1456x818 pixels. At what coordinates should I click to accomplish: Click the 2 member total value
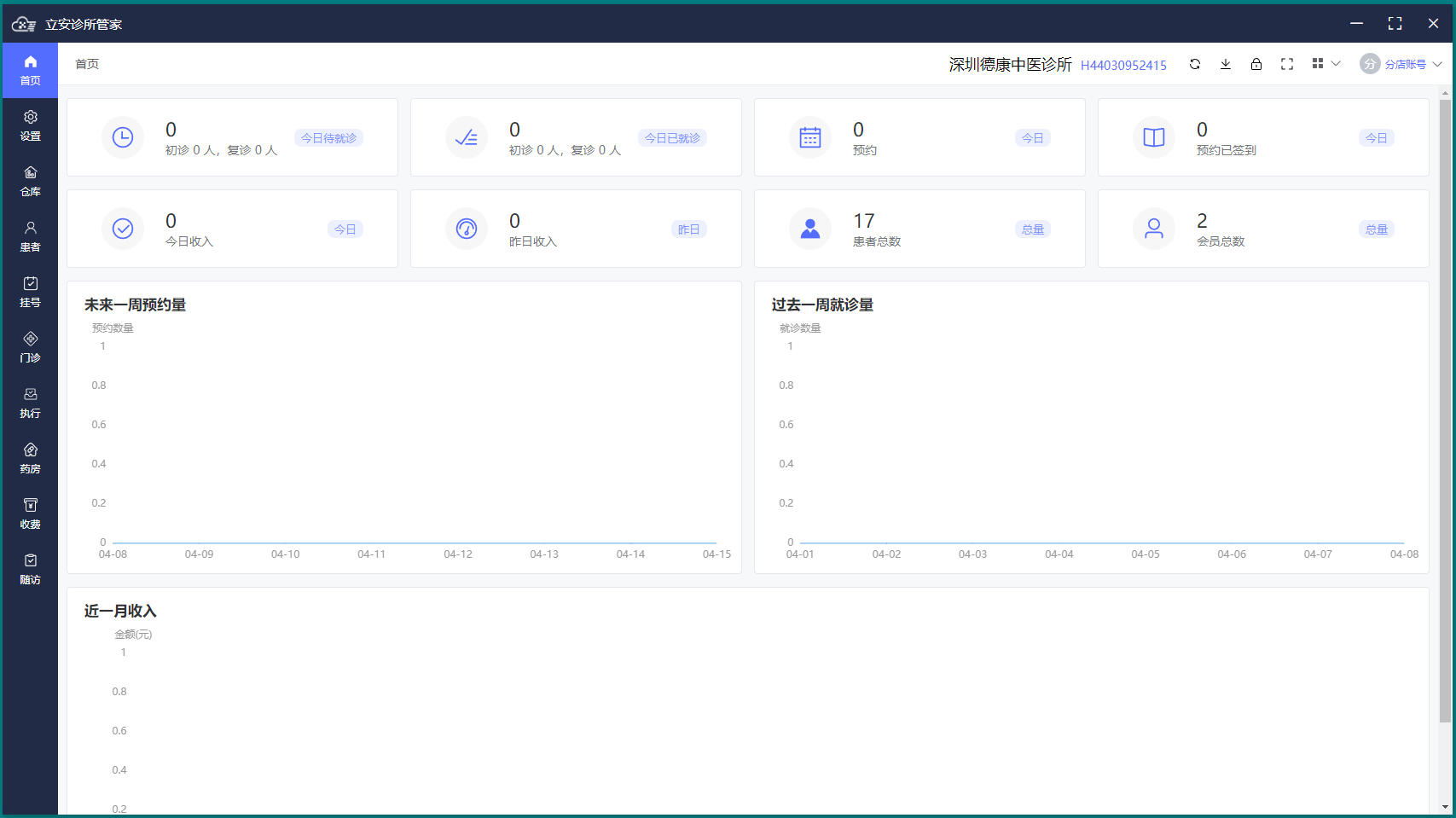click(1202, 221)
